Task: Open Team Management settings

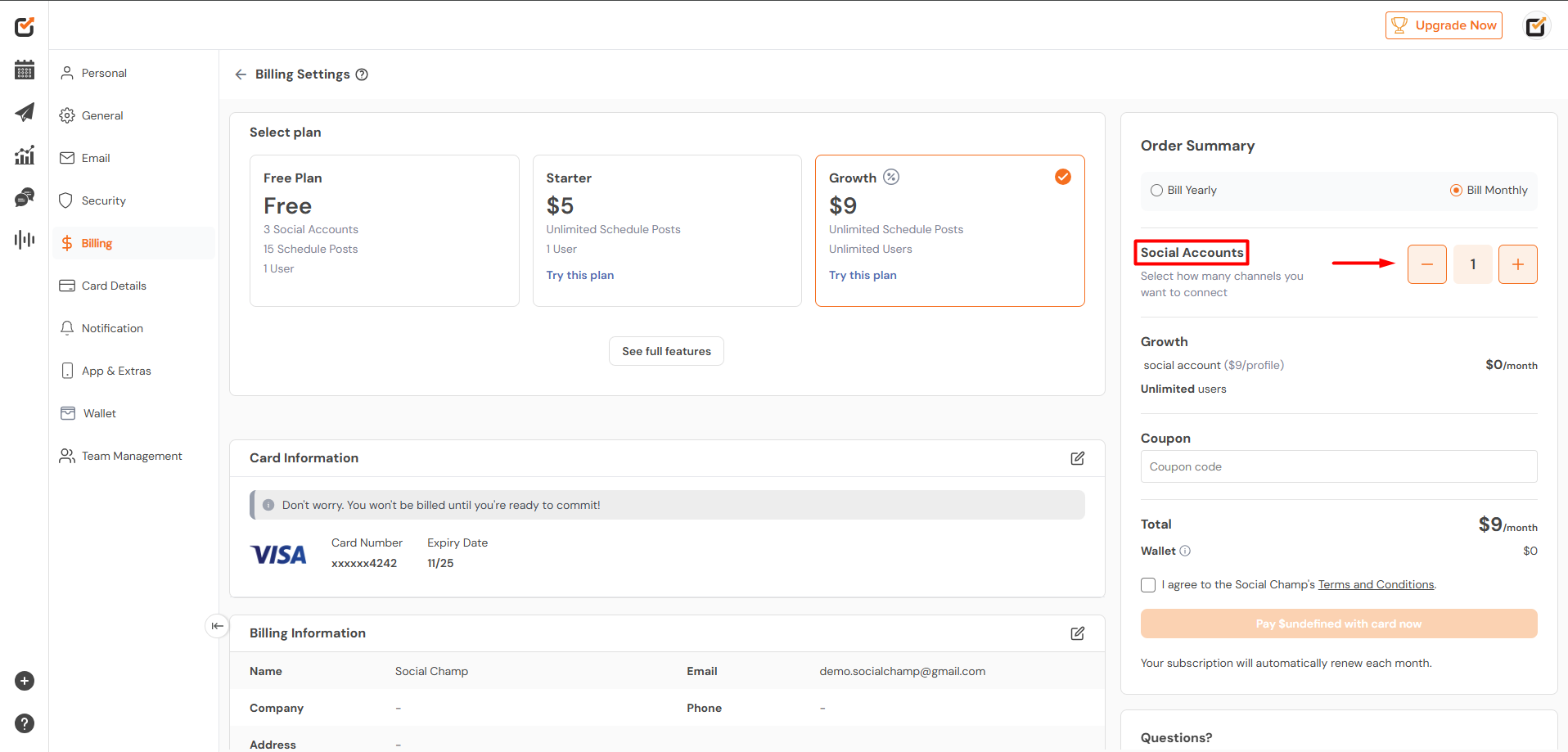Action: point(133,456)
